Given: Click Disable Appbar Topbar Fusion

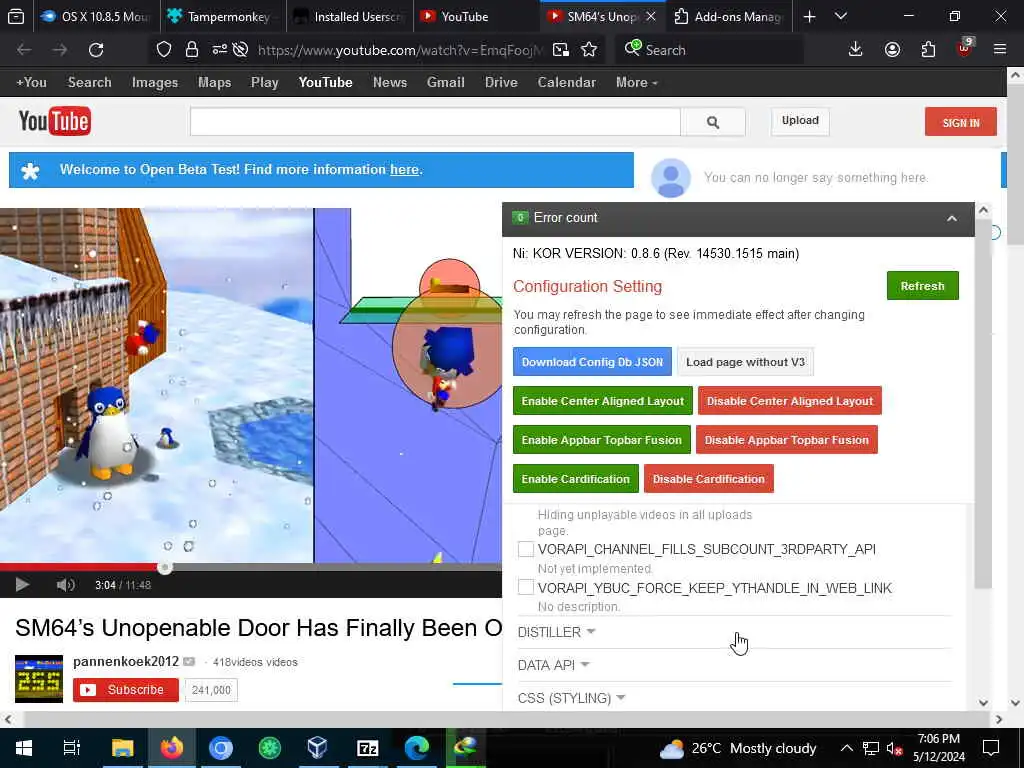Looking at the screenshot, I should [786, 440].
